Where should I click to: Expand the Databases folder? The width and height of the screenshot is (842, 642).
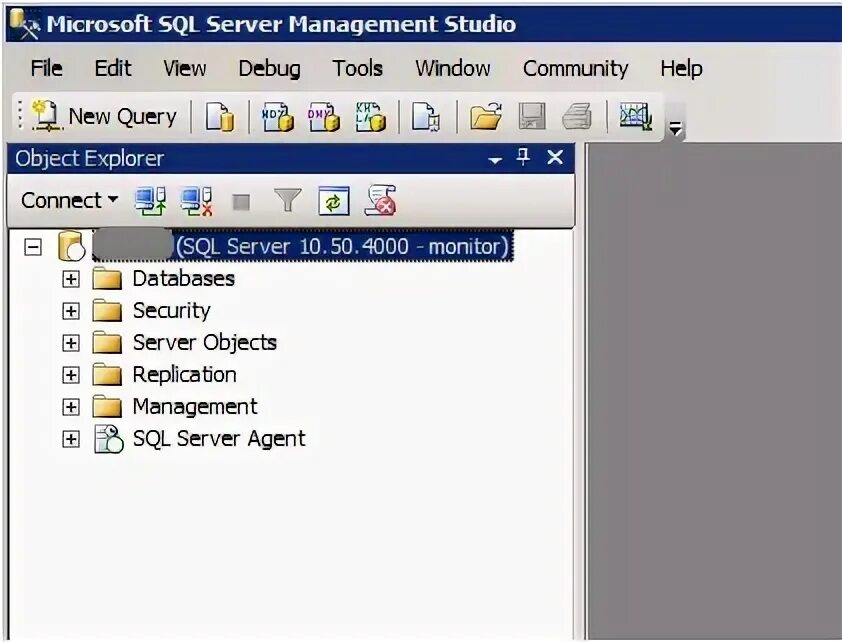[x=70, y=279]
